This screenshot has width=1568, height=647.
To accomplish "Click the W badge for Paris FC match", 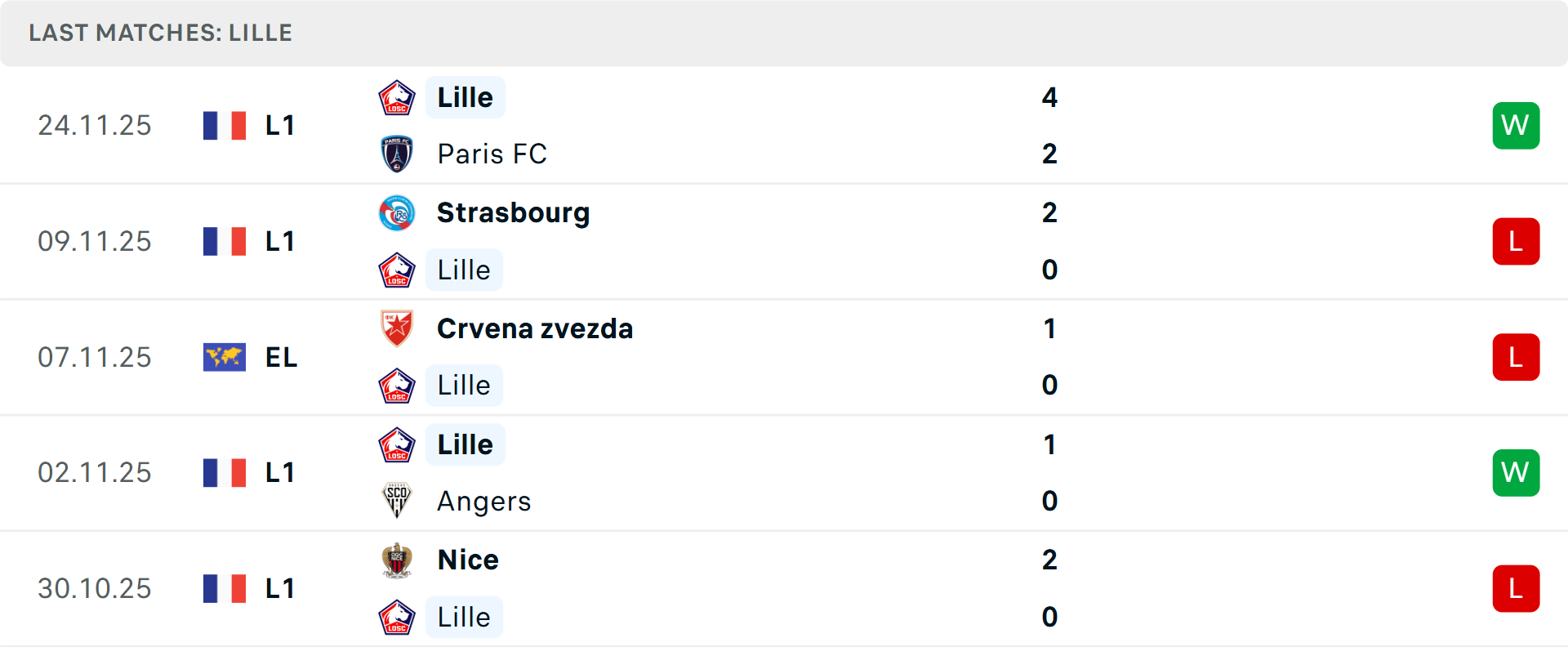I will coord(1516,126).
